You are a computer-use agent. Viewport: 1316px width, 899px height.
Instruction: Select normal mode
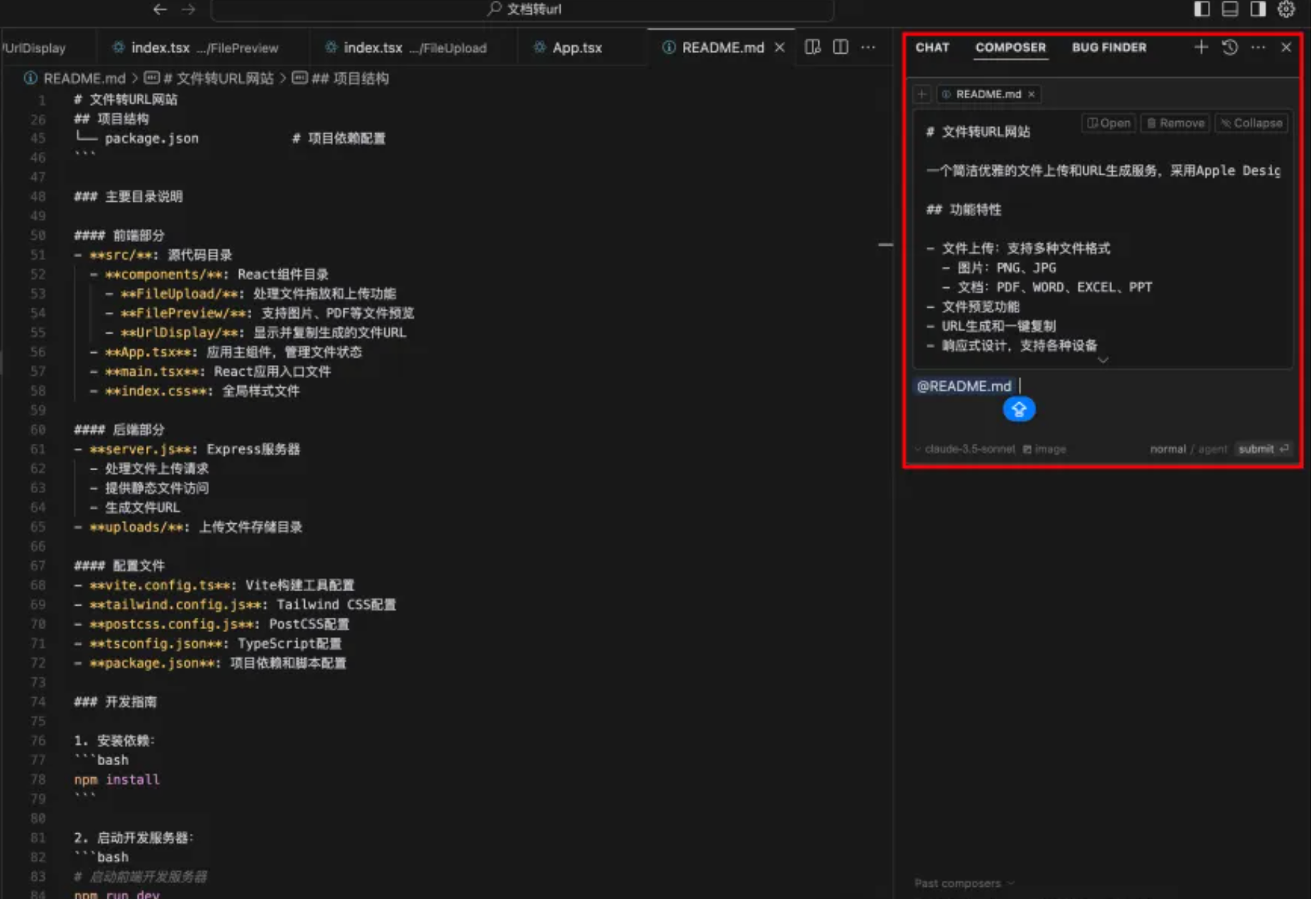tap(1167, 449)
